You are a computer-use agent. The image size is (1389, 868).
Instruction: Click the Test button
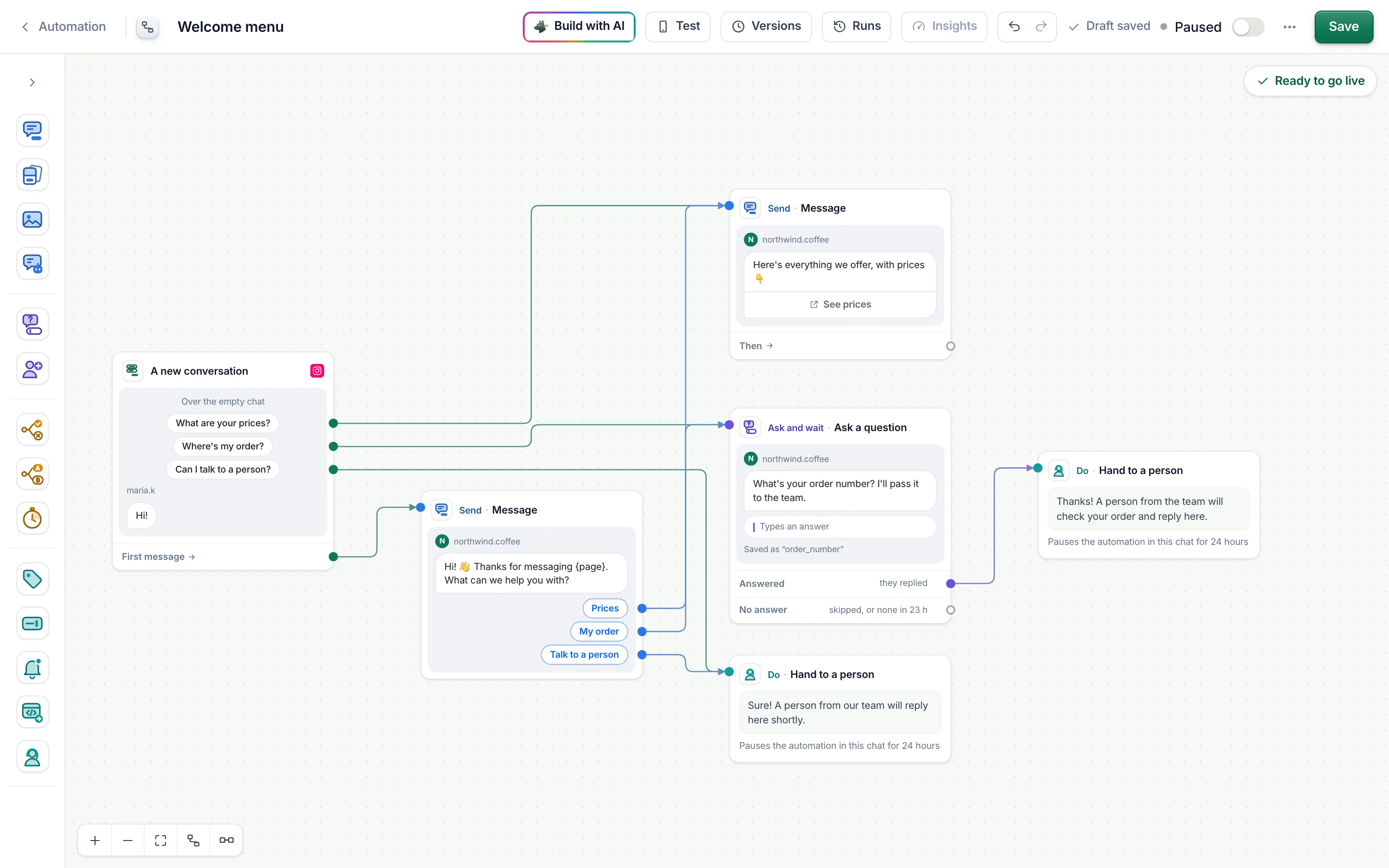[678, 27]
